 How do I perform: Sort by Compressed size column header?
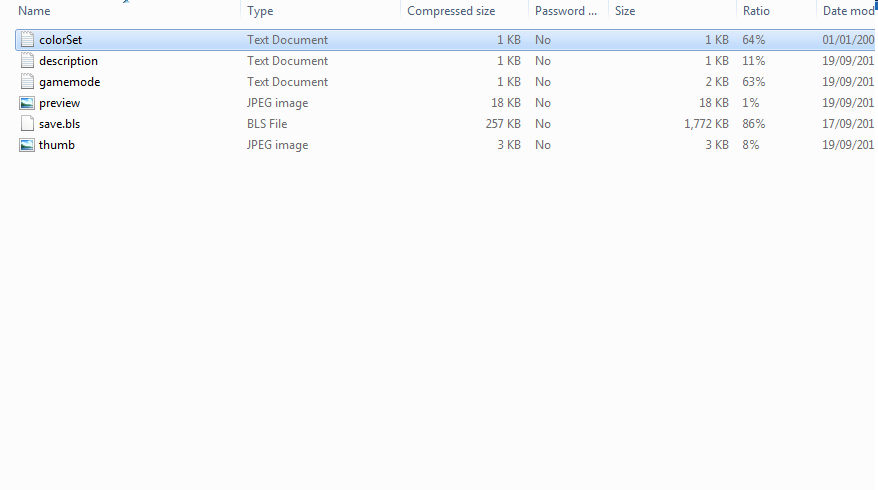[x=451, y=11]
